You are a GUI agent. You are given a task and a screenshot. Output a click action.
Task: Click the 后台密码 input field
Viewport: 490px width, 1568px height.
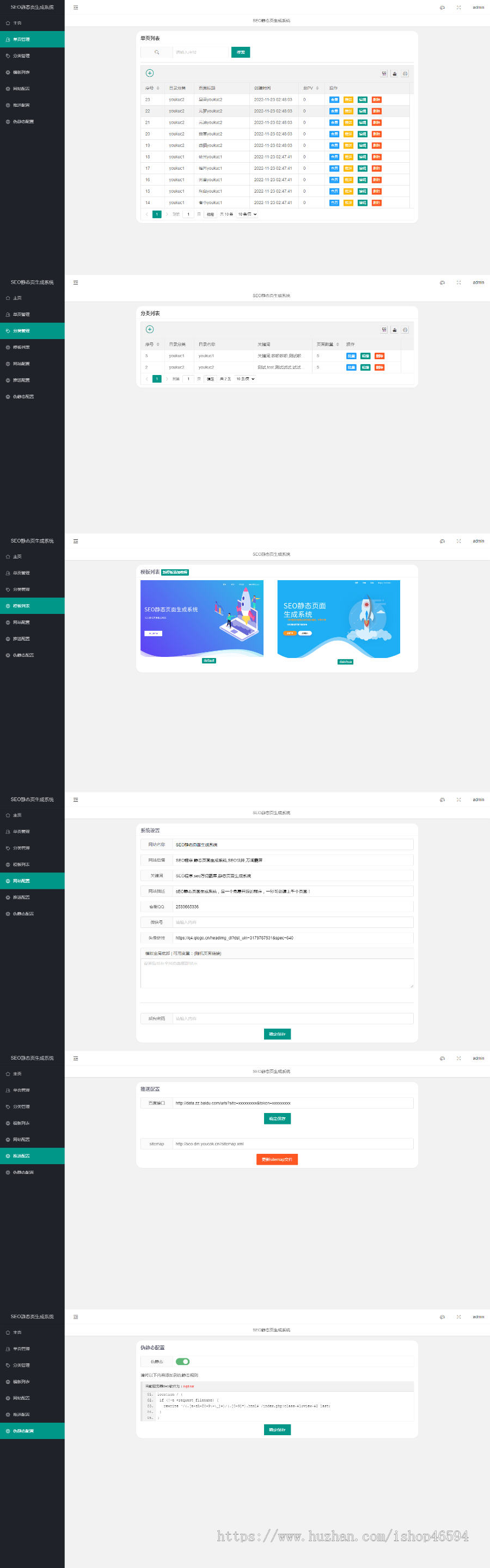[293, 1018]
